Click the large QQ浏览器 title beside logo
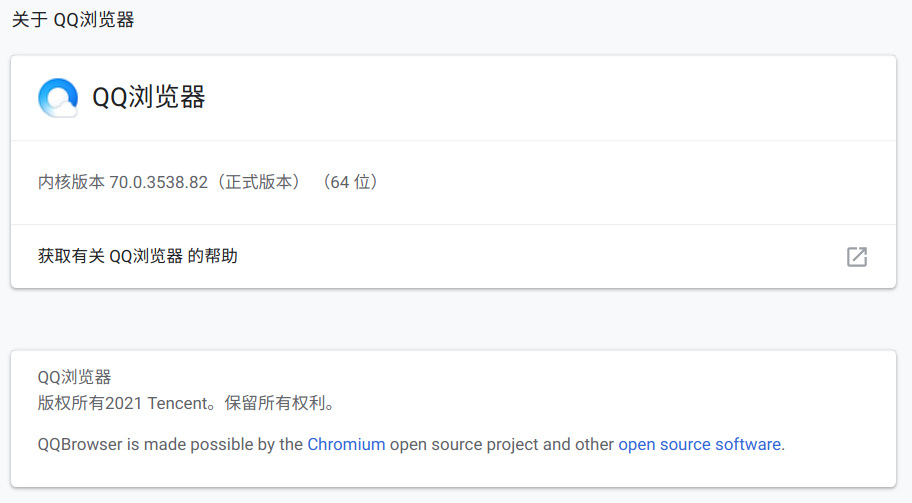The height and width of the screenshot is (503, 912). 149,97
